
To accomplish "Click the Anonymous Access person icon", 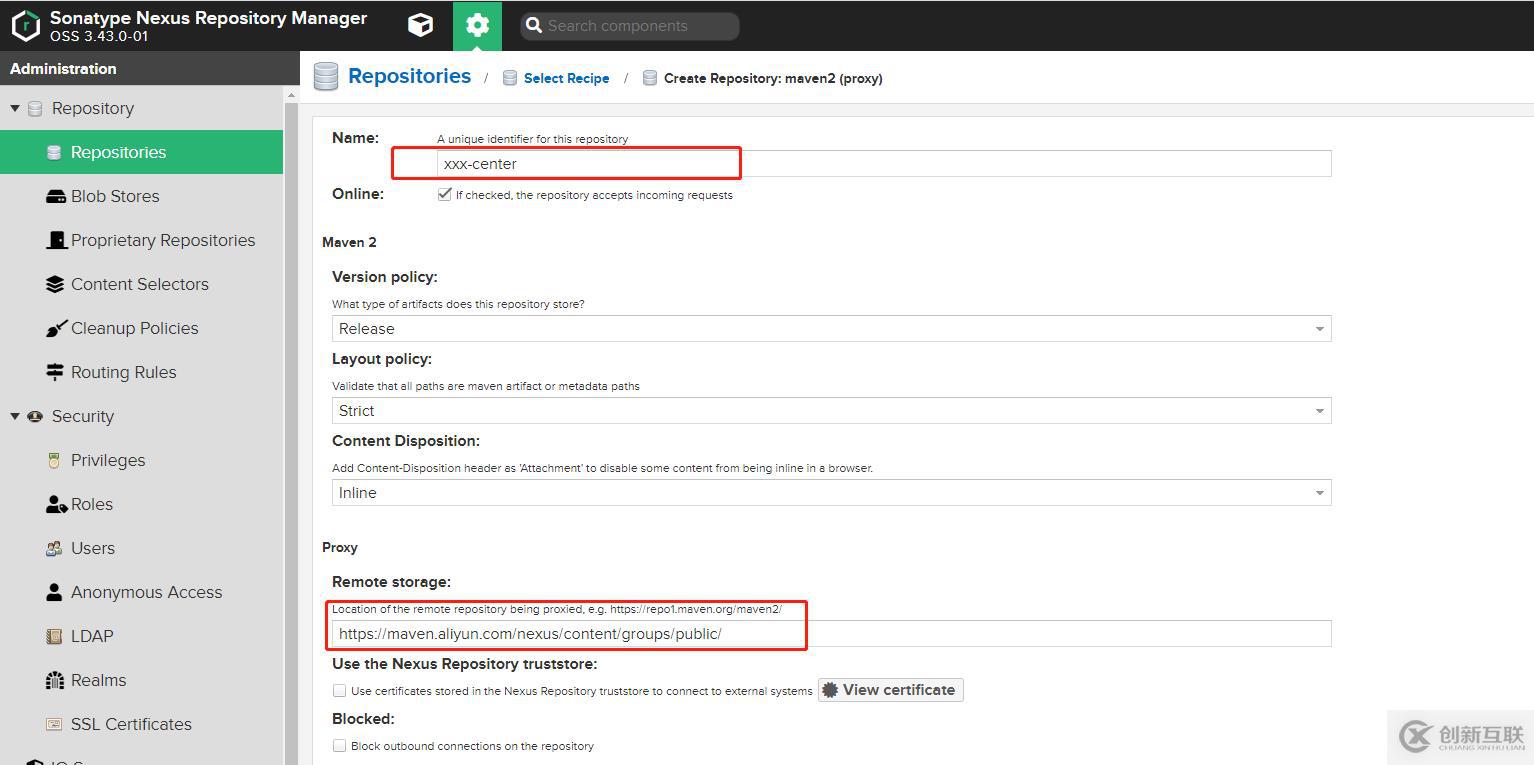I will (x=54, y=592).
